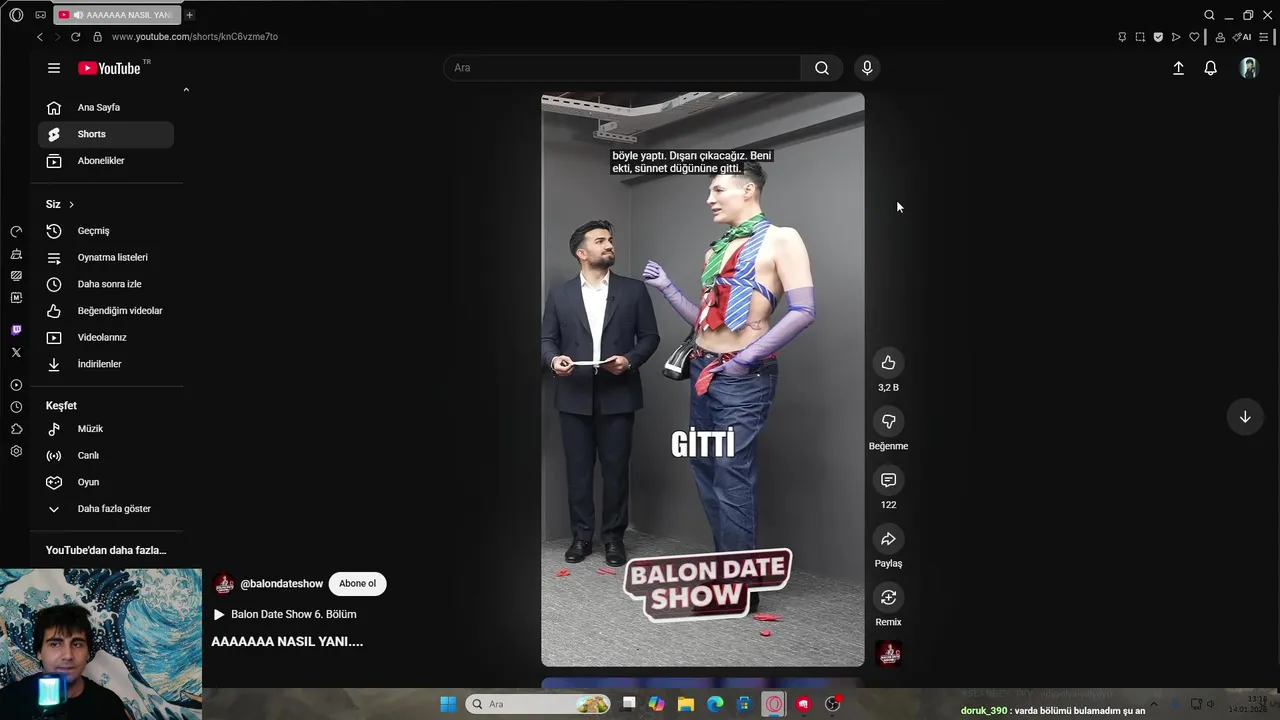The height and width of the screenshot is (720, 1280).
Task: Open the Opera profile account icon
Action: click(1220, 37)
